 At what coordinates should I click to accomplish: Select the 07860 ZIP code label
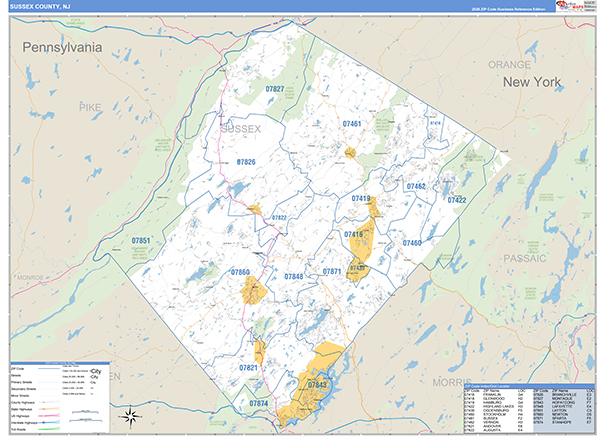pos(240,272)
